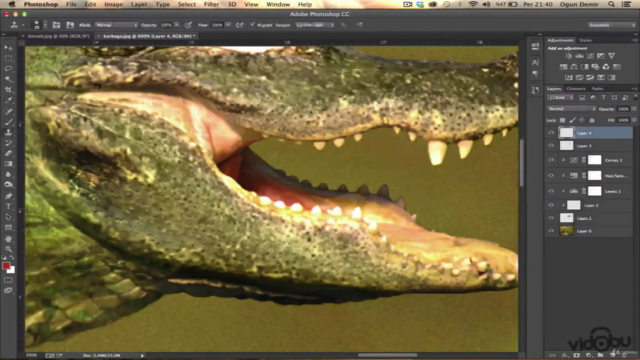Select the Eraser tool
Image resolution: width=640 pixels, height=360 pixels.
(8, 153)
